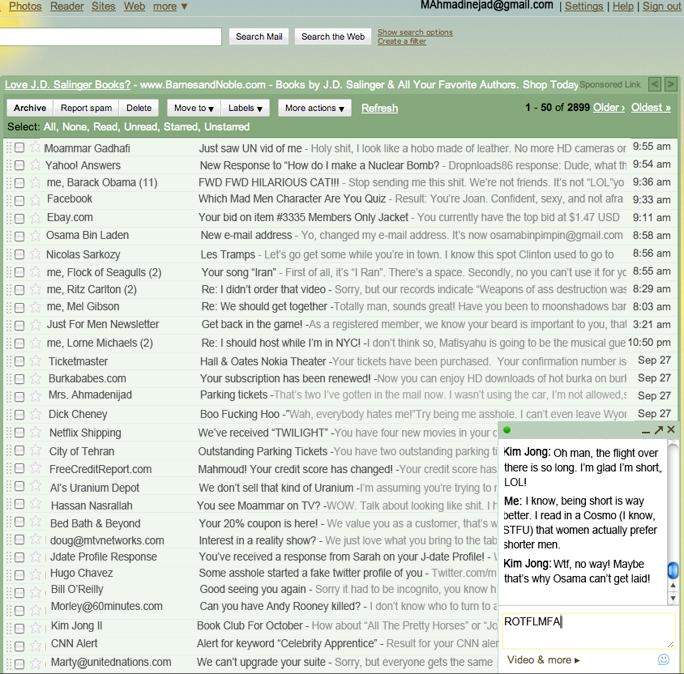The width and height of the screenshot is (684, 674).
Task: Click the chat conversation scrollbar
Action: [x=673, y=520]
